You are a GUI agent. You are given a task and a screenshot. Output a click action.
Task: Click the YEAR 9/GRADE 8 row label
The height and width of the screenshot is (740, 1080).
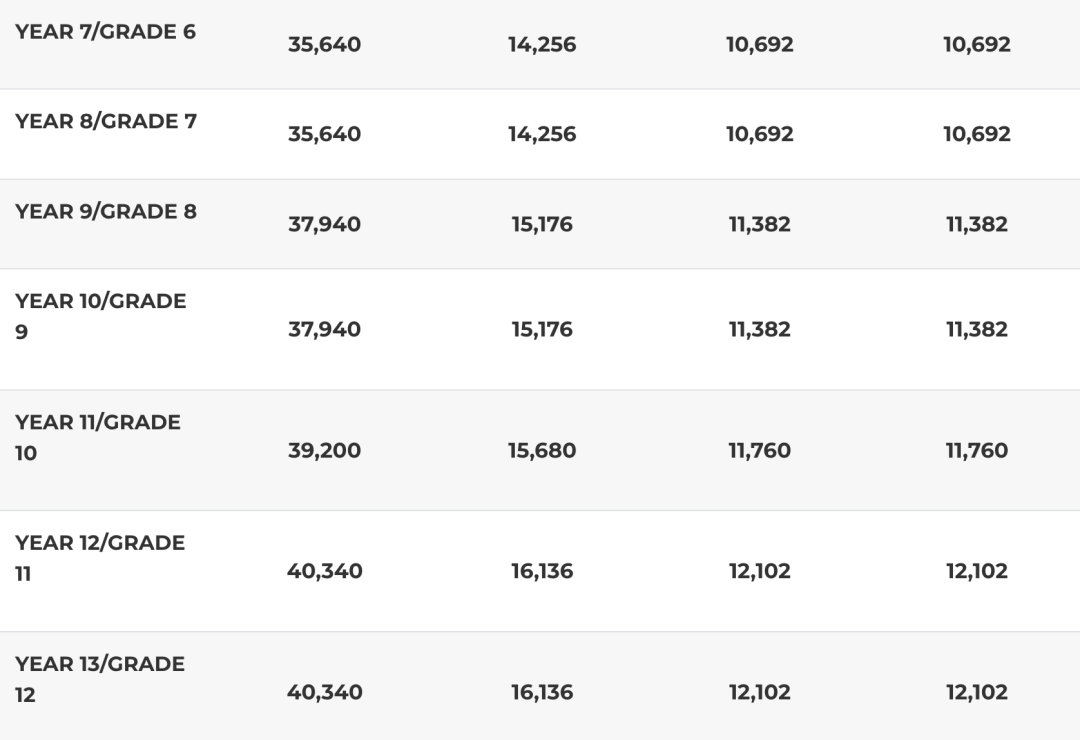(x=106, y=211)
